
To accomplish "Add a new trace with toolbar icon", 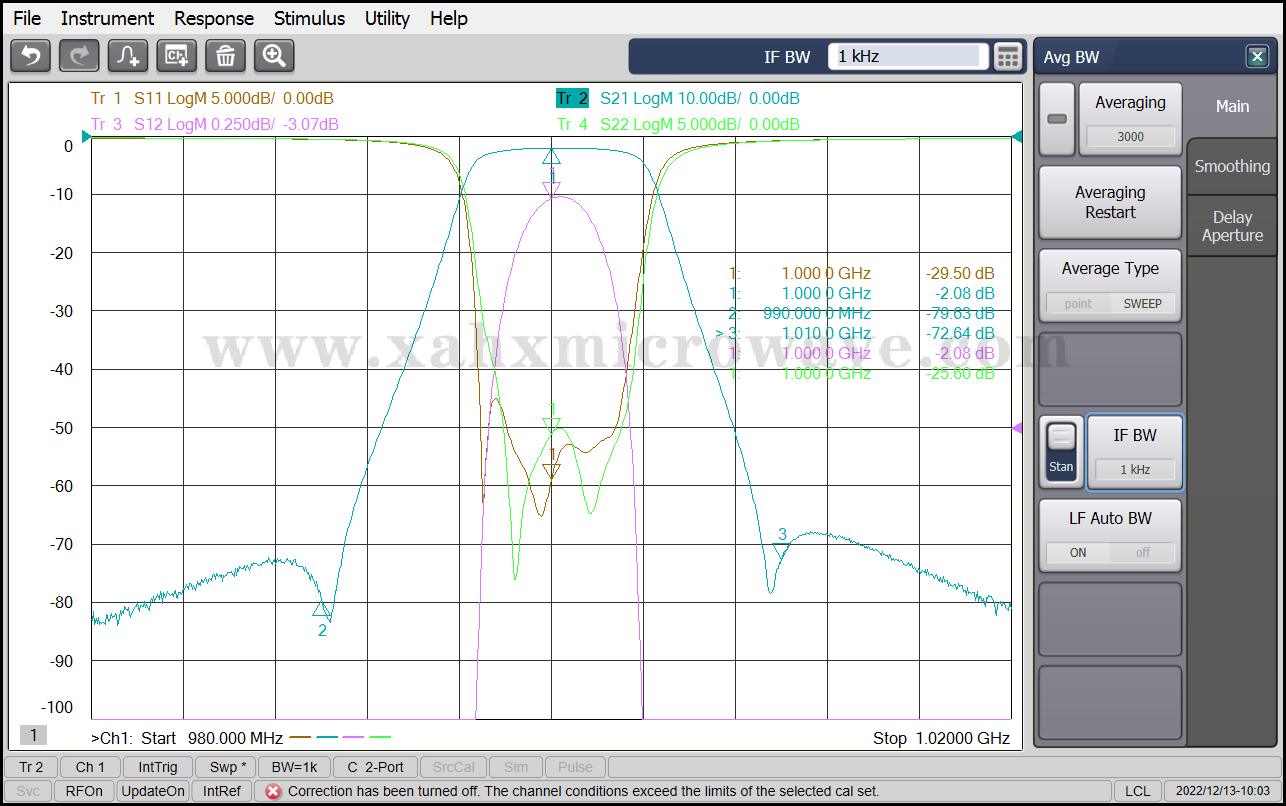I will (x=128, y=56).
